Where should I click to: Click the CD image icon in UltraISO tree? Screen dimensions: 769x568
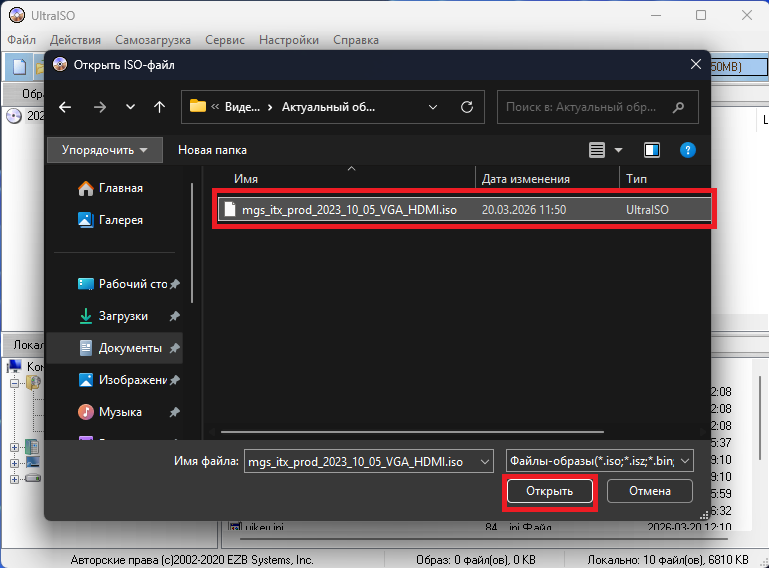(x=14, y=116)
